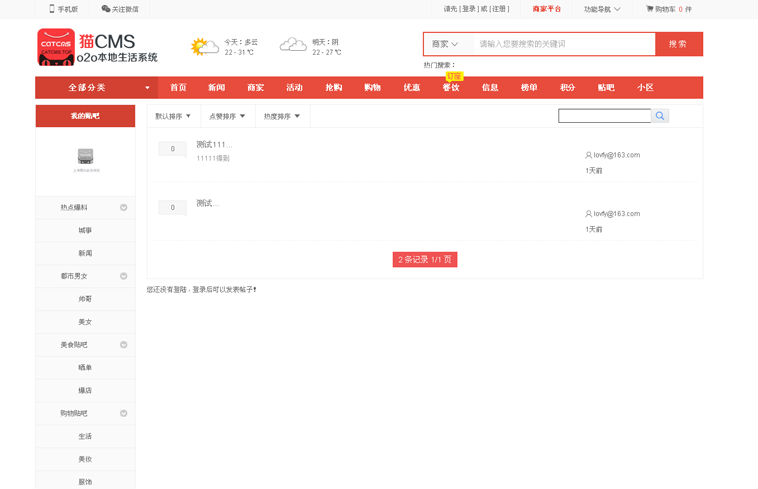Click the like count 0 of first post
Screen dimensions: 758x489
[173, 149]
